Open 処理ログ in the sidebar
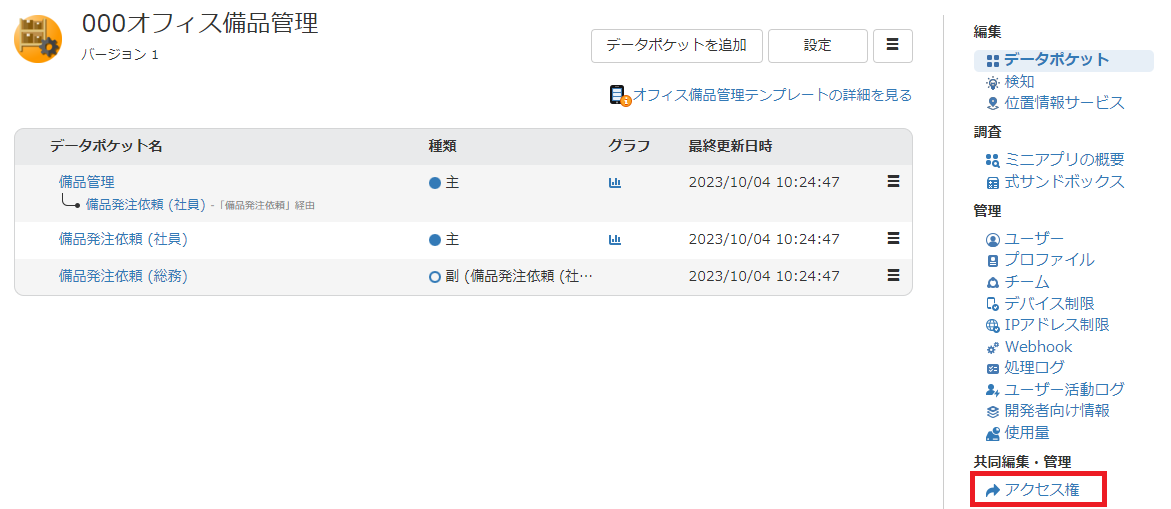 [x=1034, y=368]
